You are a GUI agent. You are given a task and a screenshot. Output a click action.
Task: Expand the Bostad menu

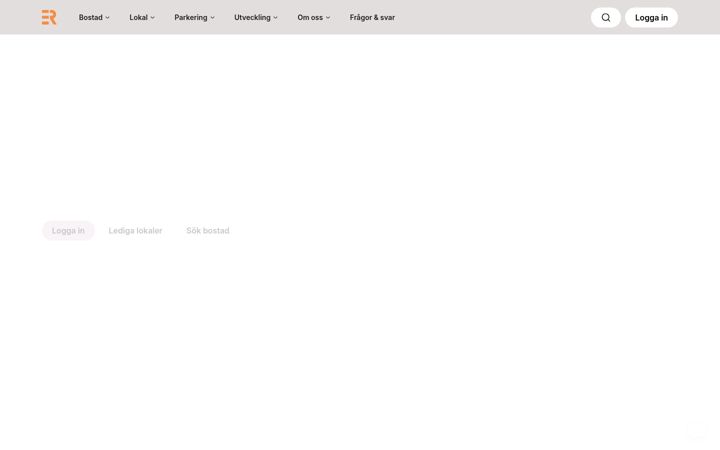(x=94, y=17)
